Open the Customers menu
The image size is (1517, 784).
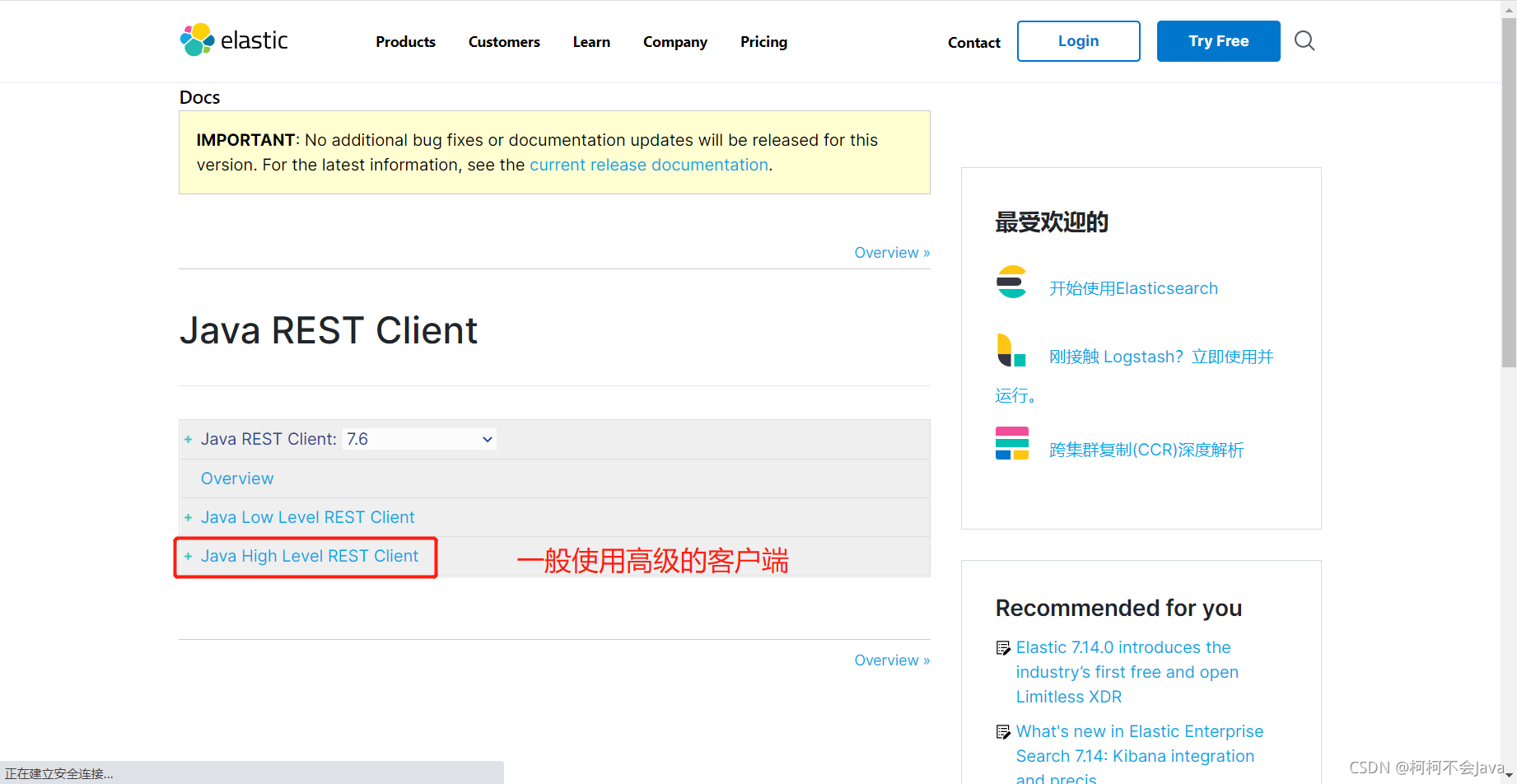tap(504, 42)
